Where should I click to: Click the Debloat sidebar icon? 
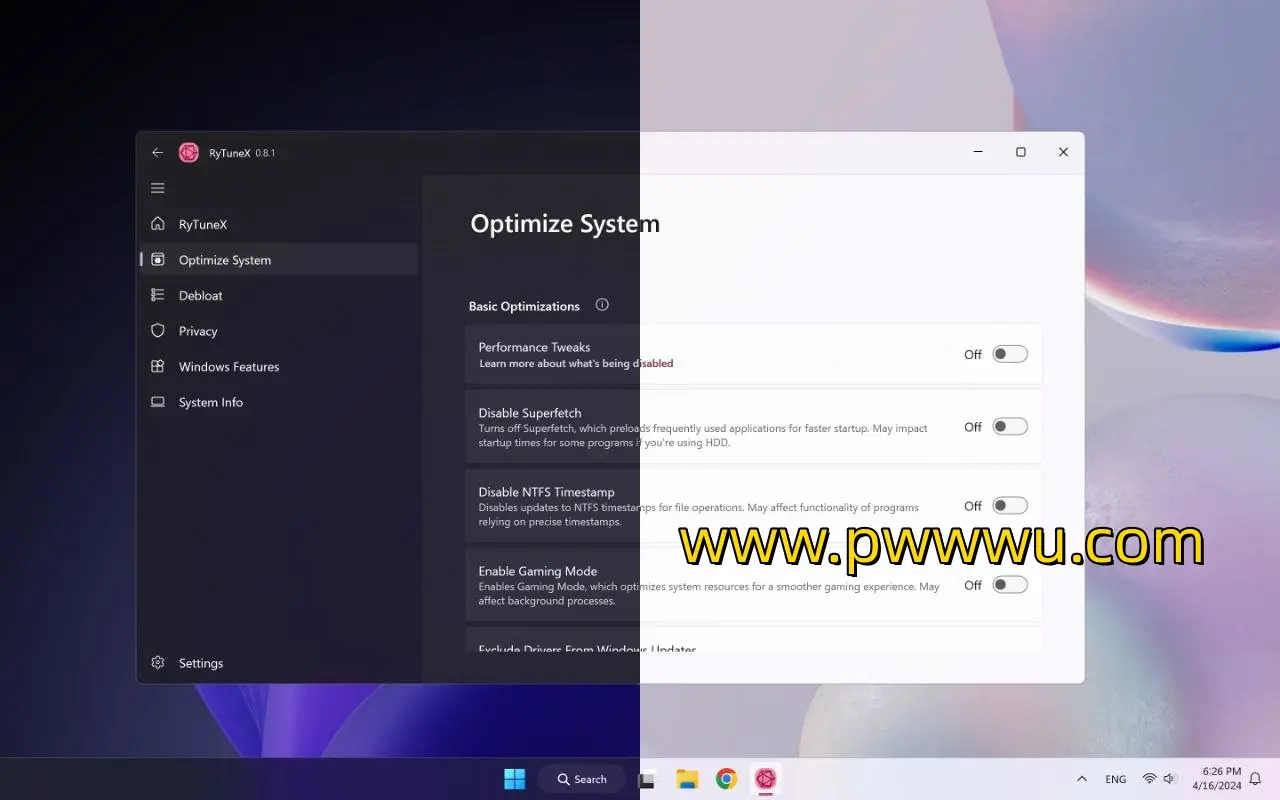pos(157,295)
